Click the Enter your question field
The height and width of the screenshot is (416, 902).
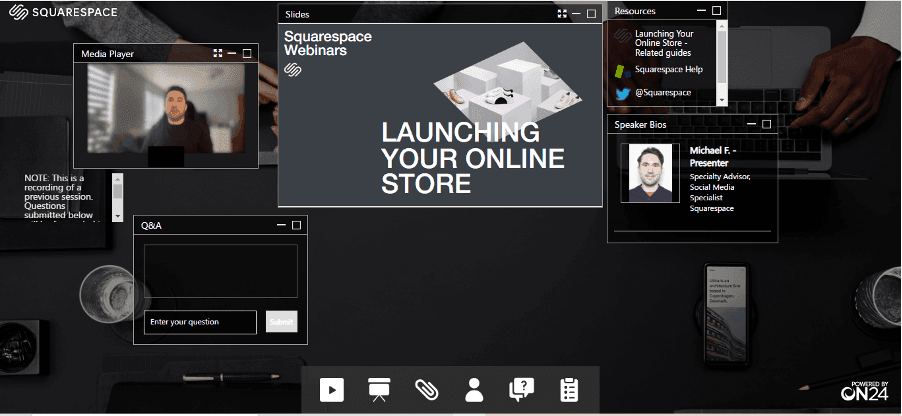click(200, 322)
